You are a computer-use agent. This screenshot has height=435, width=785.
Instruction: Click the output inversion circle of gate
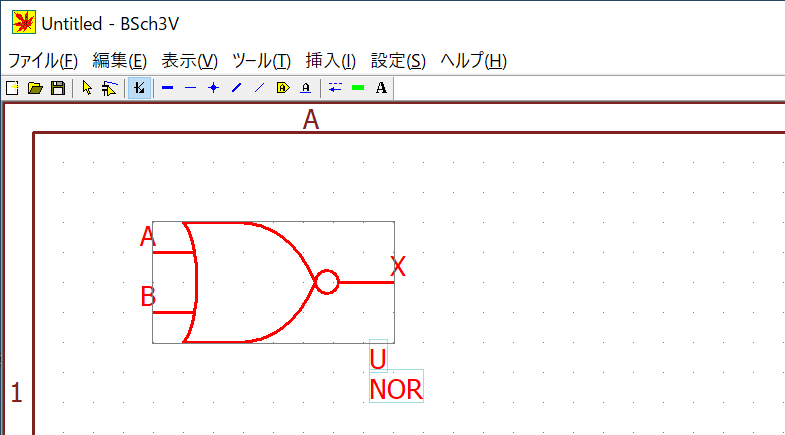(327, 282)
